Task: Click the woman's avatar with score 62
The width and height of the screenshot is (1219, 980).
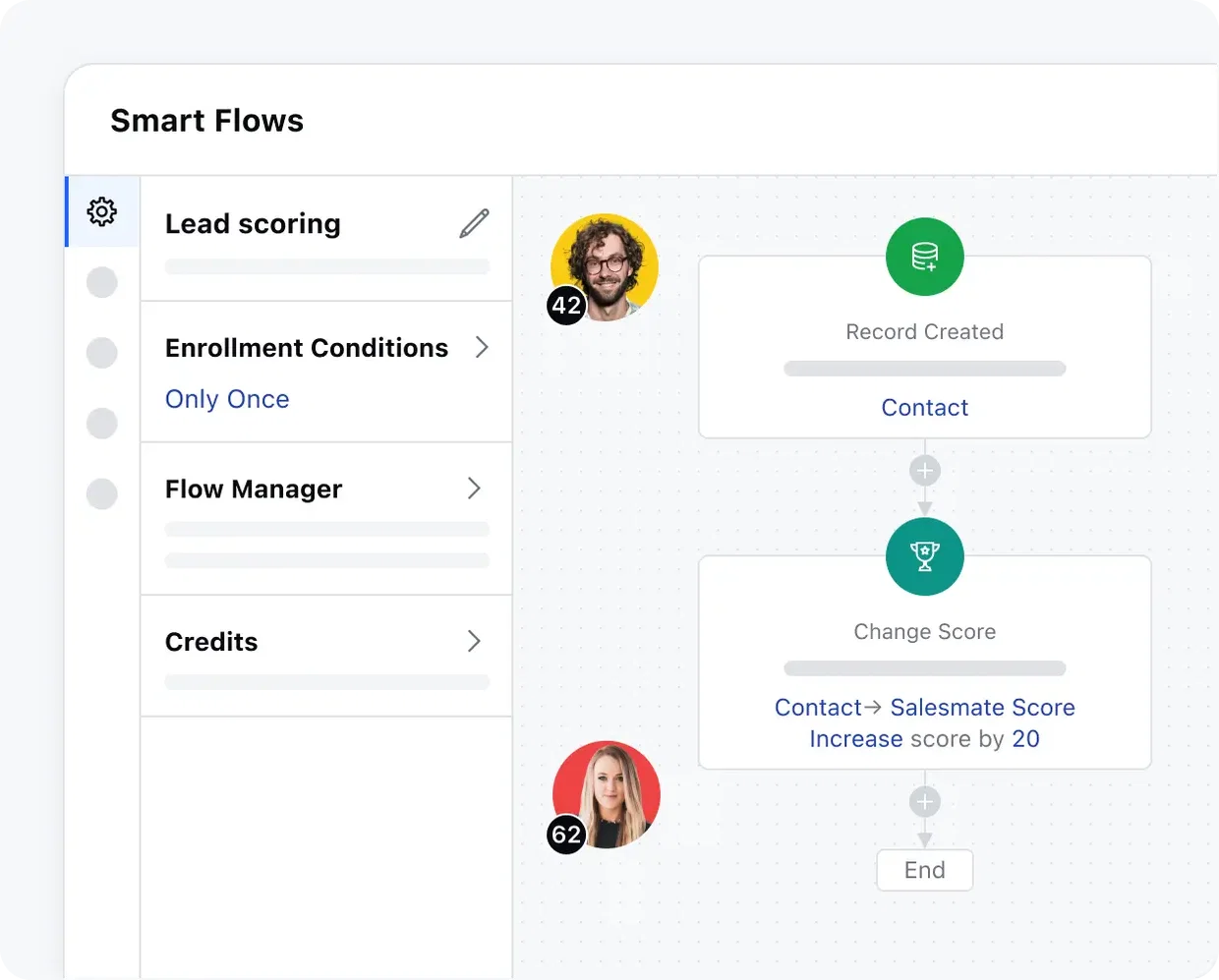Action: point(607,794)
